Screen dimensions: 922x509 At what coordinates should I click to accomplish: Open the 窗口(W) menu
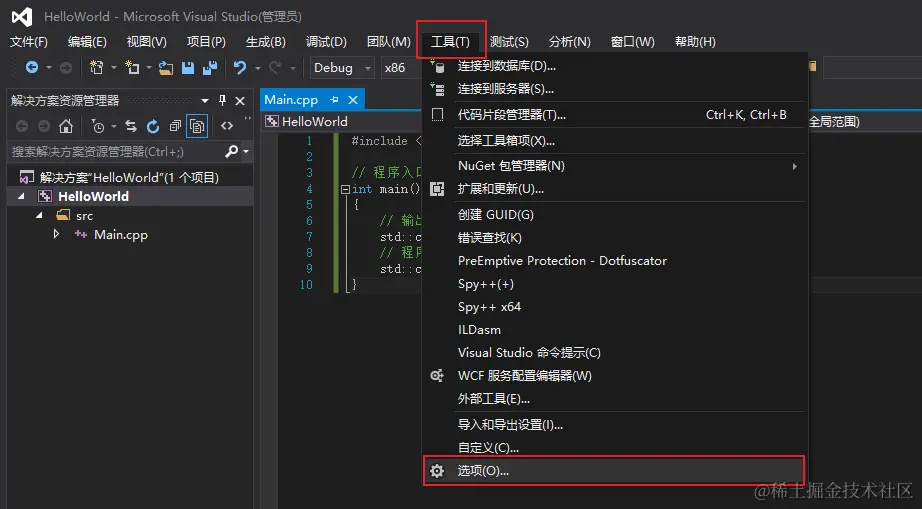click(x=632, y=42)
